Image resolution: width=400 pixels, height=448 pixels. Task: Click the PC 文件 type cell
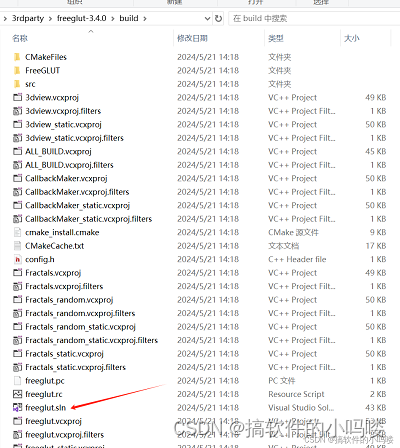(x=282, y=381)
